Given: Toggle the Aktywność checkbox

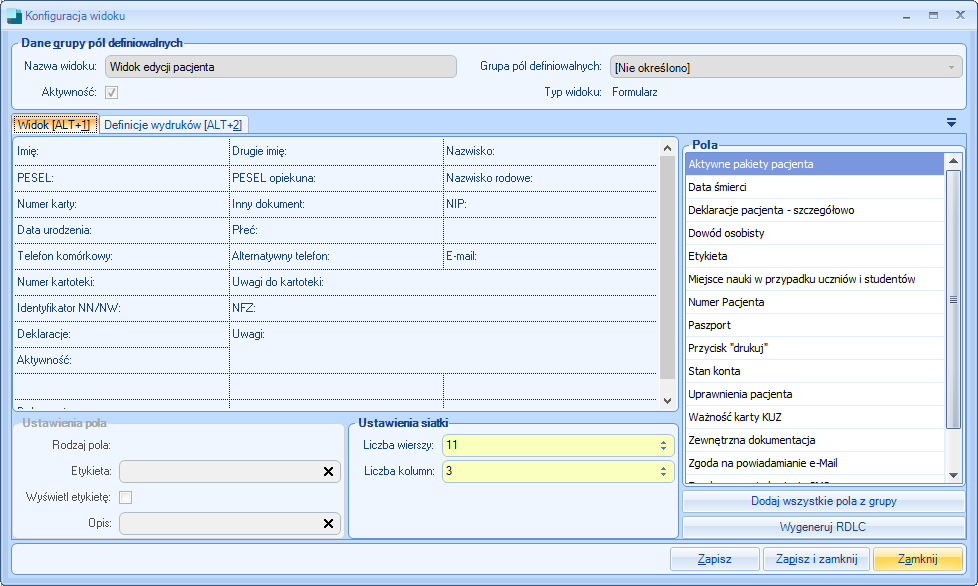Looking at the screenshot, I should [112, 92].
